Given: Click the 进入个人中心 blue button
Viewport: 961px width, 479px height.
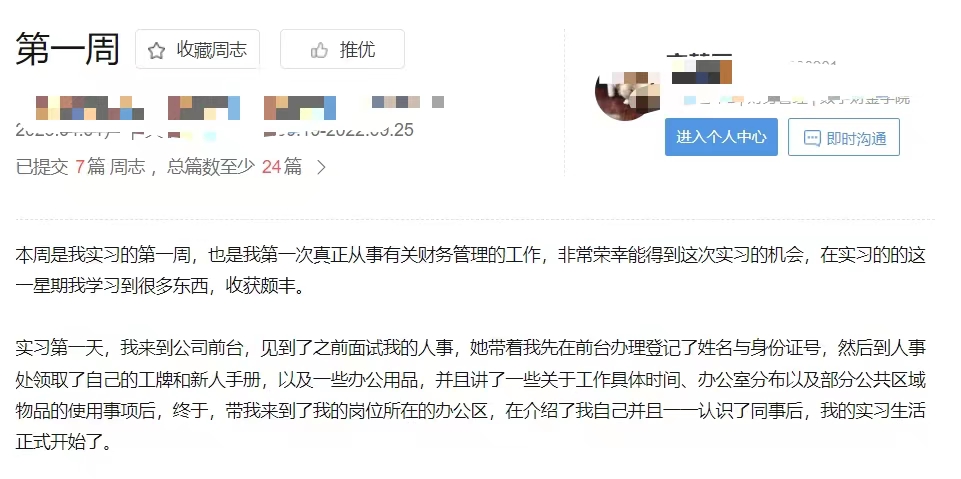Looking at the screenshot, I should 721,137.
